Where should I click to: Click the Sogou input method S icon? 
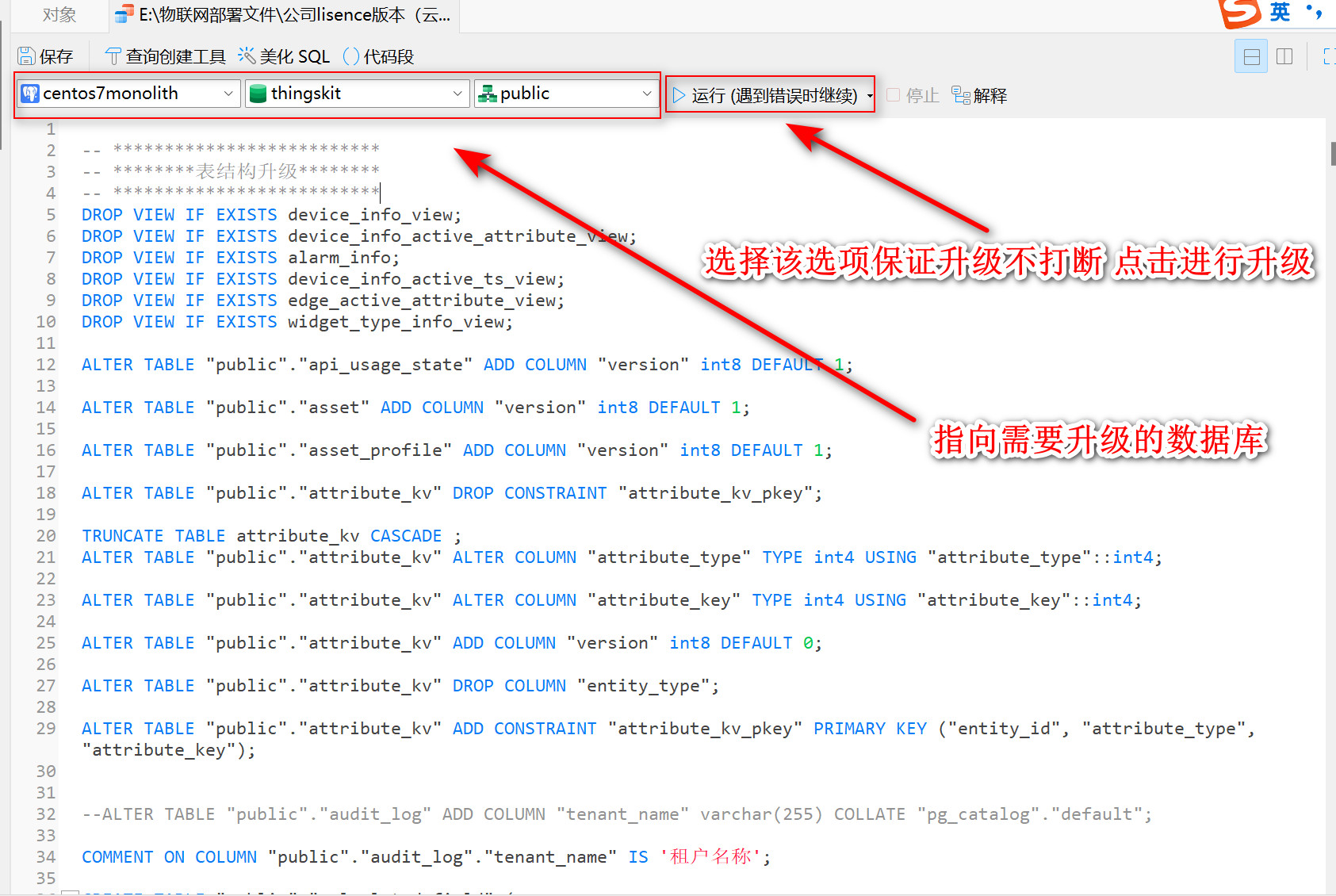tap(1239, 12)
